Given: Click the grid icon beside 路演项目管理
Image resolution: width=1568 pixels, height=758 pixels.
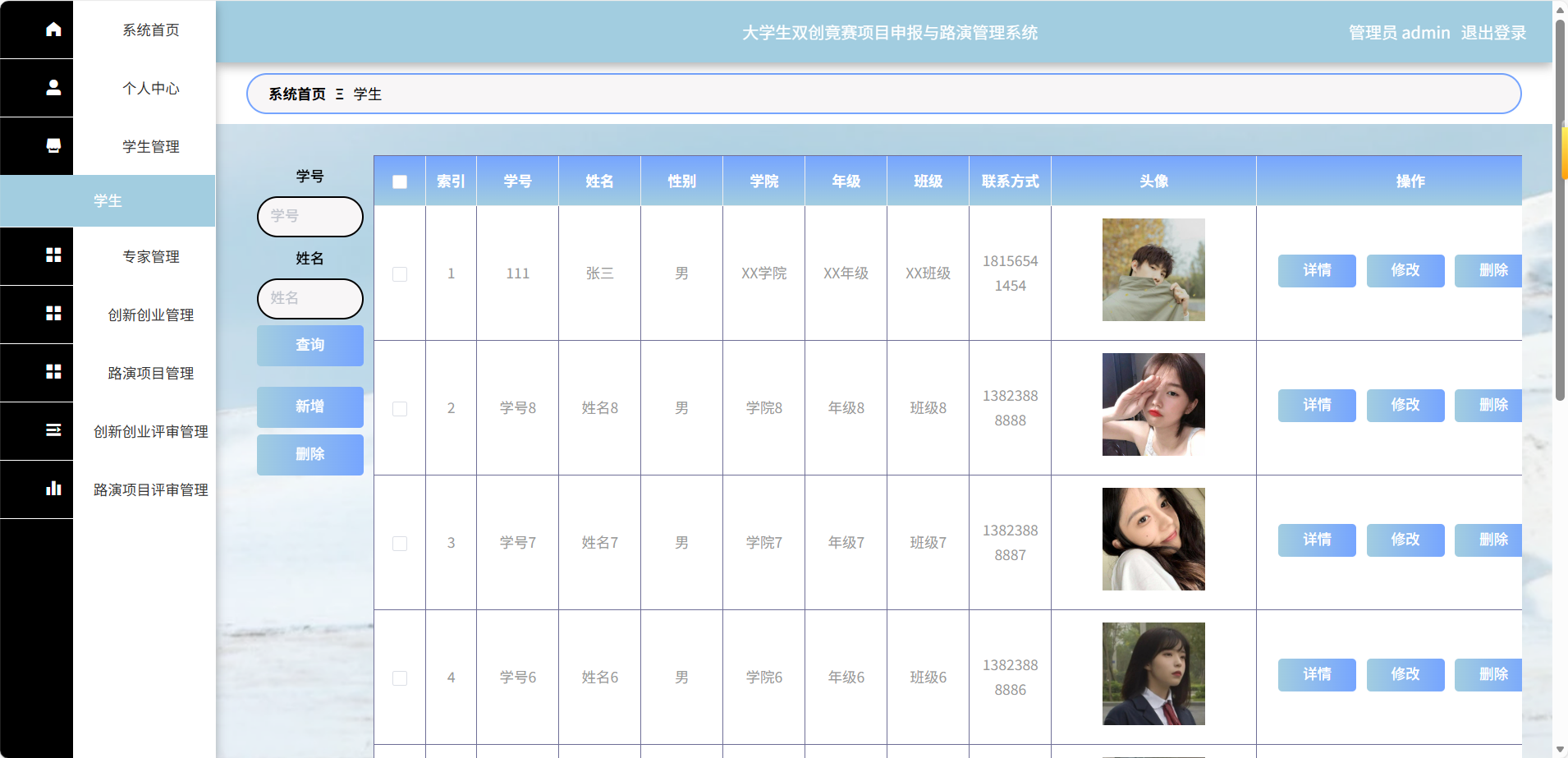Looking at the screenshot, I should click(53, 372).
